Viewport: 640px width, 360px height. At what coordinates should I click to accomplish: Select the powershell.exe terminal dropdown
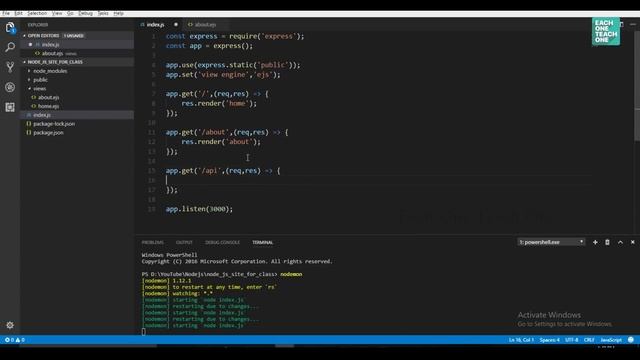[x=551, y=242]
